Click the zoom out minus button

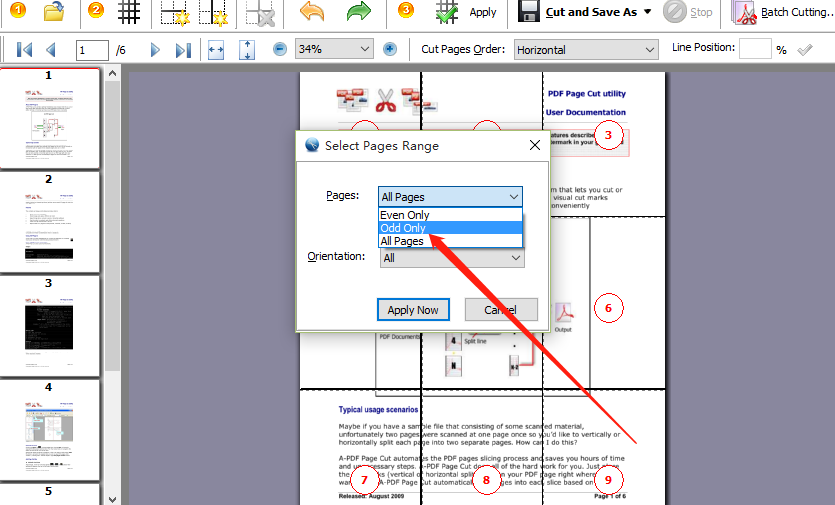(x=280, y=49)
